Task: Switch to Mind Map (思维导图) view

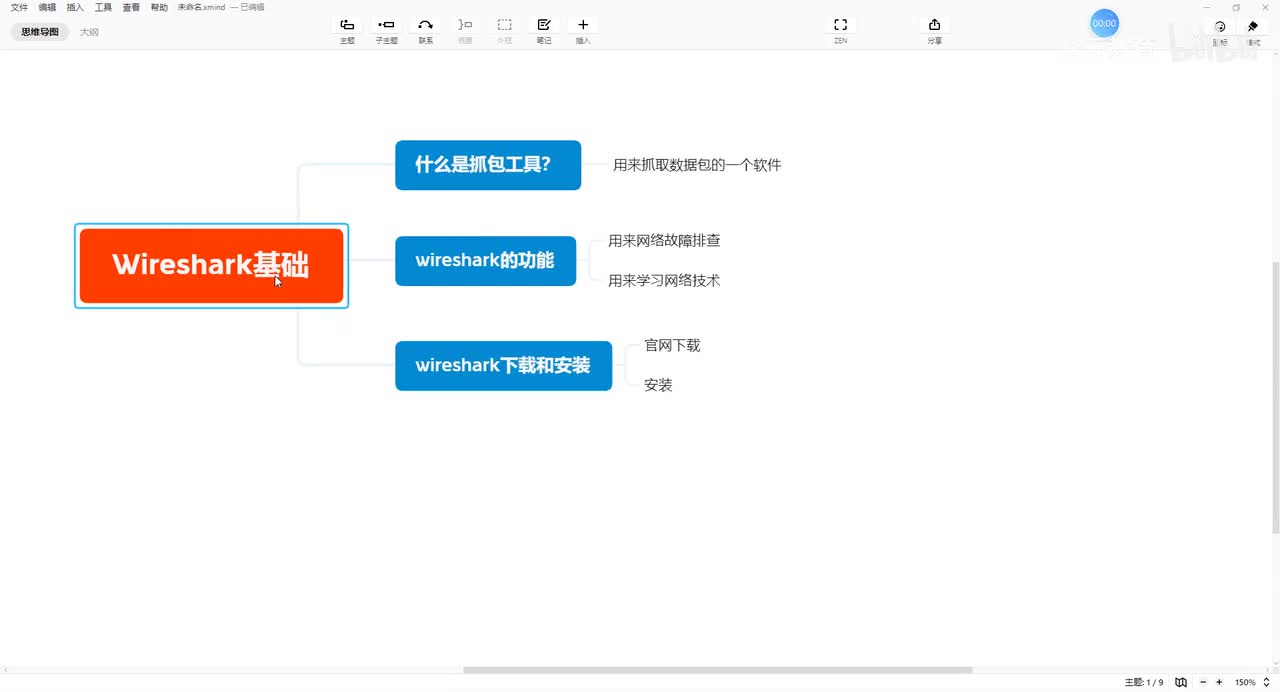Action: pos(40,32)
